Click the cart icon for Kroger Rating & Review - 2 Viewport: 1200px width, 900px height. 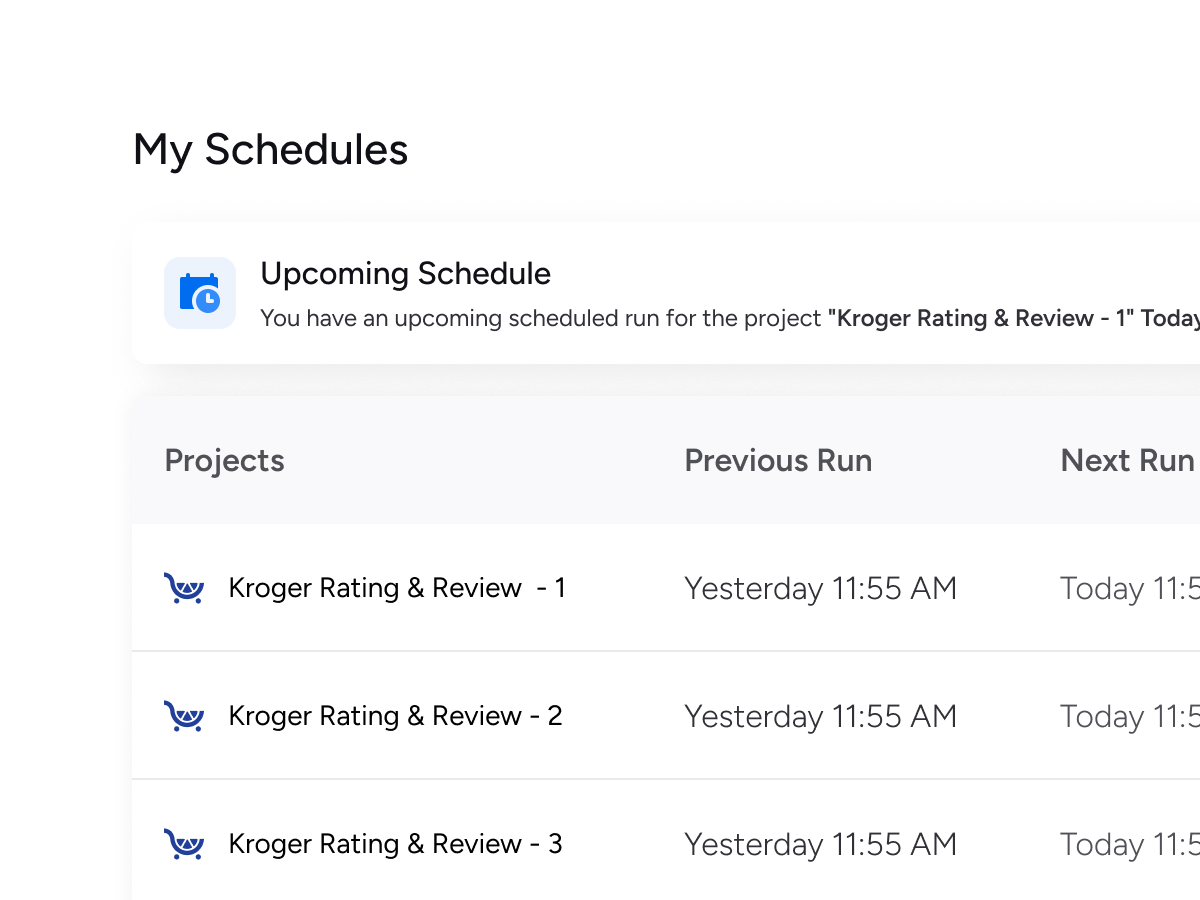tap(184, 716)
